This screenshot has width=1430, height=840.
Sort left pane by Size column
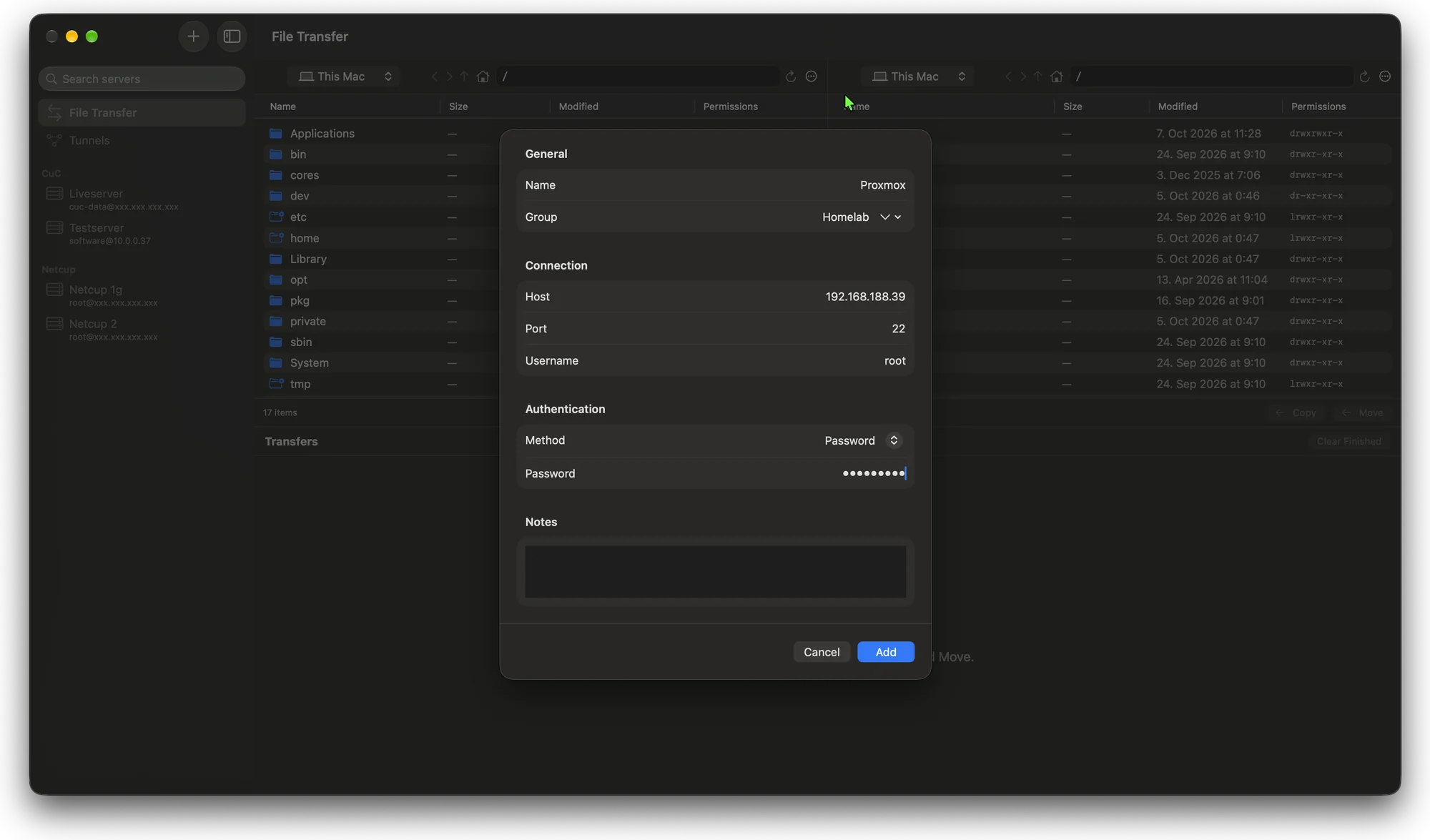coord(495,107)
